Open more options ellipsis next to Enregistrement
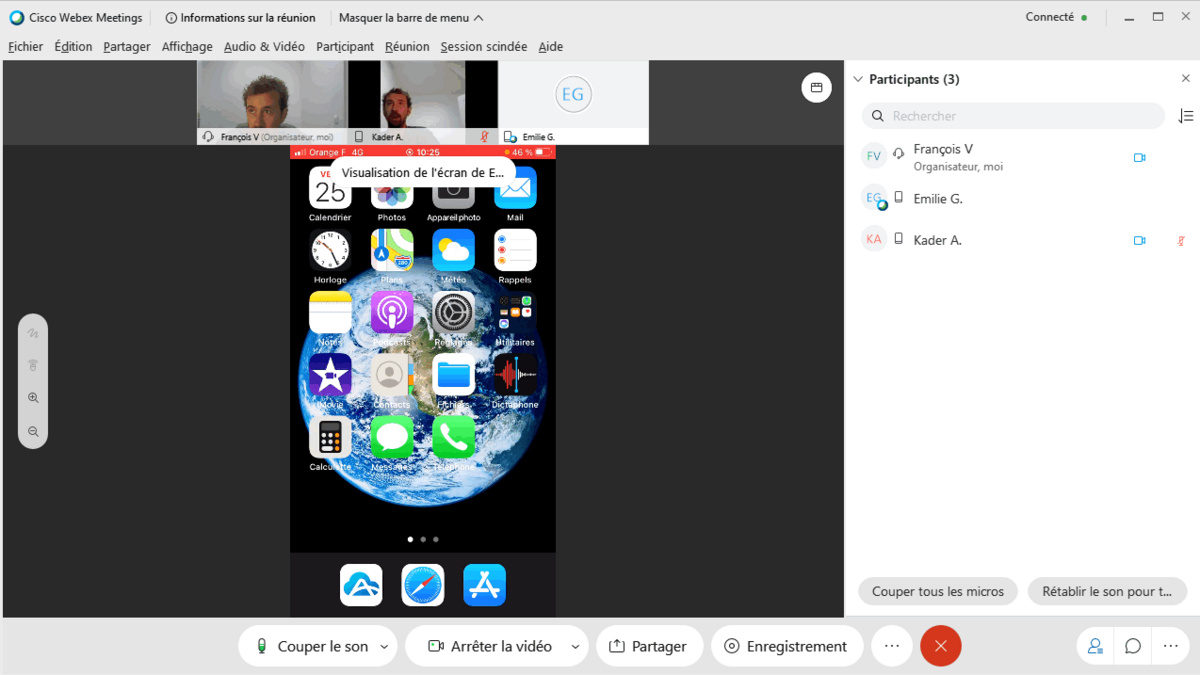1200x675 pixels. (x=892, y=646)
